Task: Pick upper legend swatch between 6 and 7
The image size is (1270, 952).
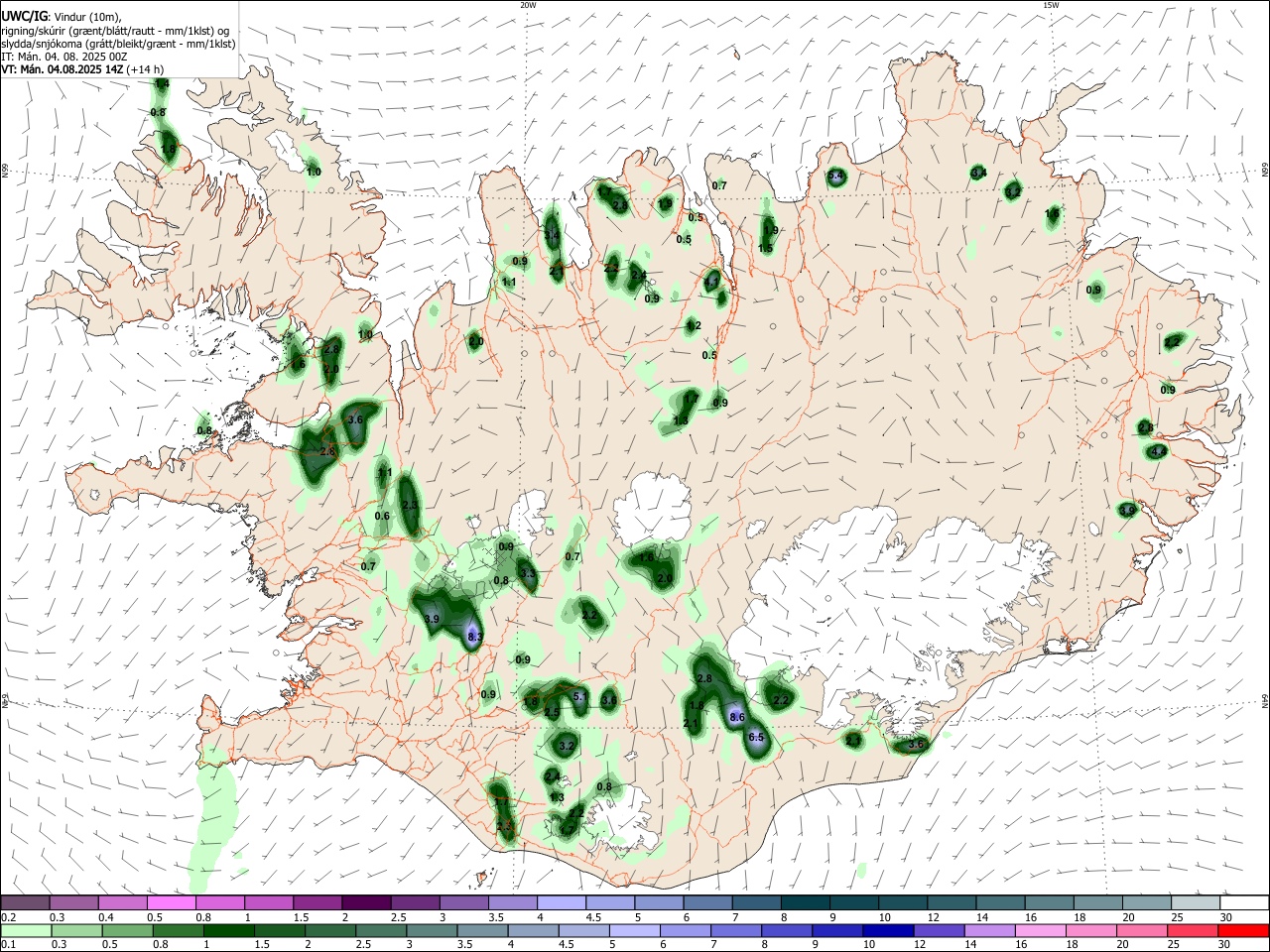Action: point(707,902)
